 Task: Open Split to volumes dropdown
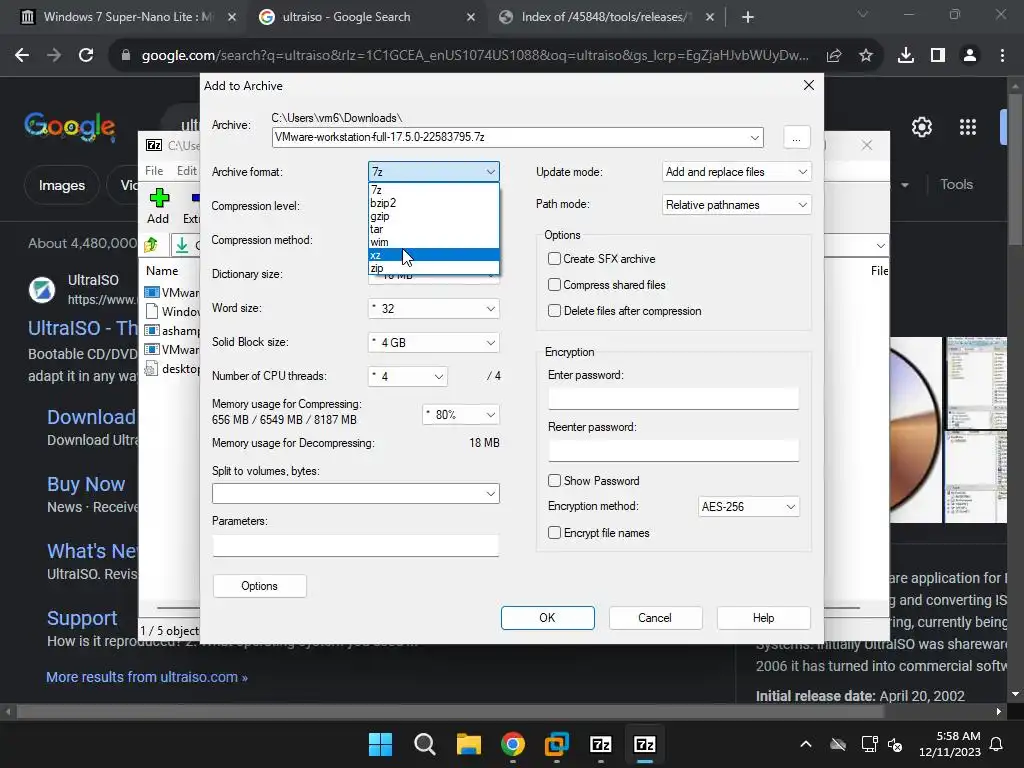coord(356,494)
